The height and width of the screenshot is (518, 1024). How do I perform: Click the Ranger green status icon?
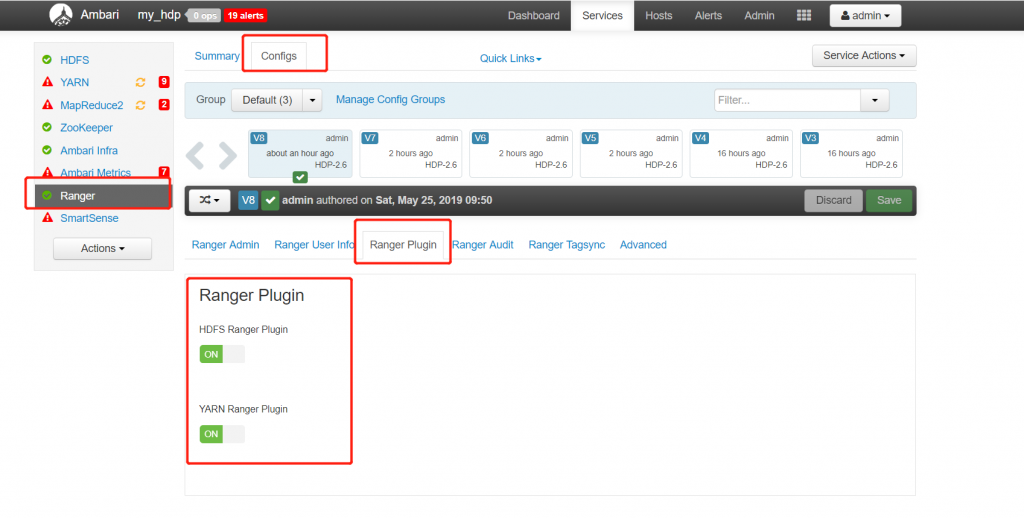tap(47, 195)
